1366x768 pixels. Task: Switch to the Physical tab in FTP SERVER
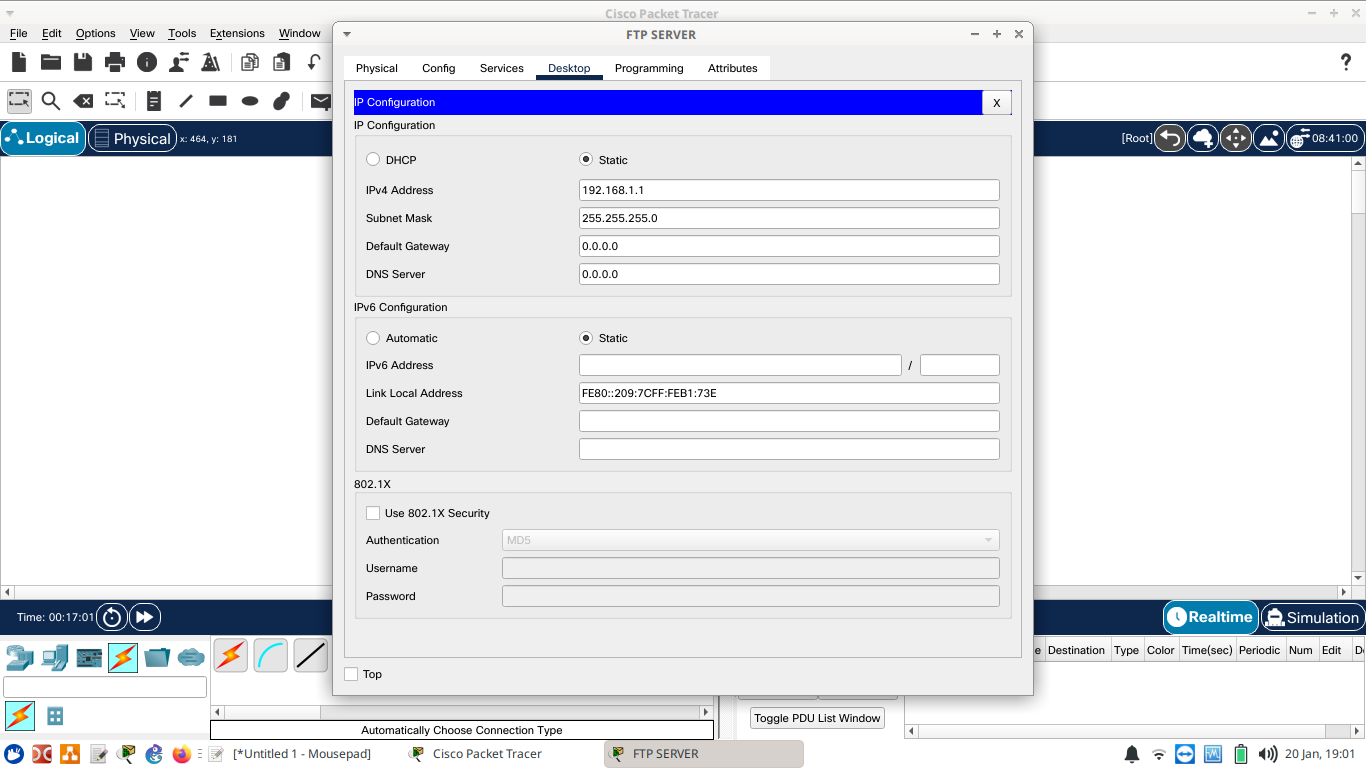click(x=377, y=68)
